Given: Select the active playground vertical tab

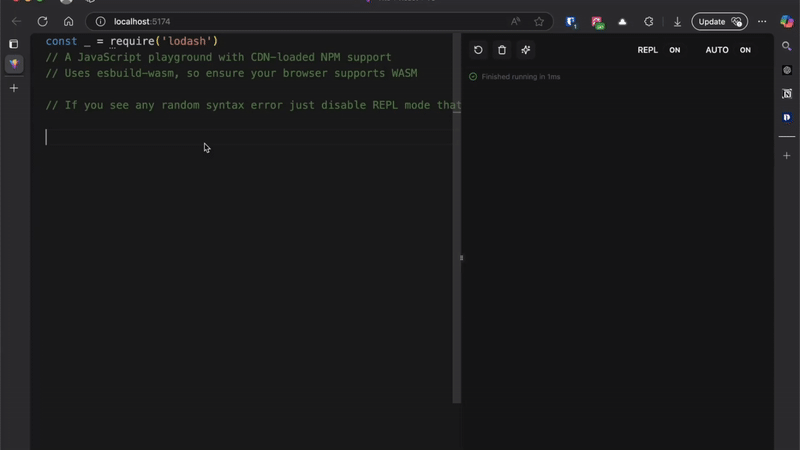Looking at the screenshot, I should pos(14,64).
